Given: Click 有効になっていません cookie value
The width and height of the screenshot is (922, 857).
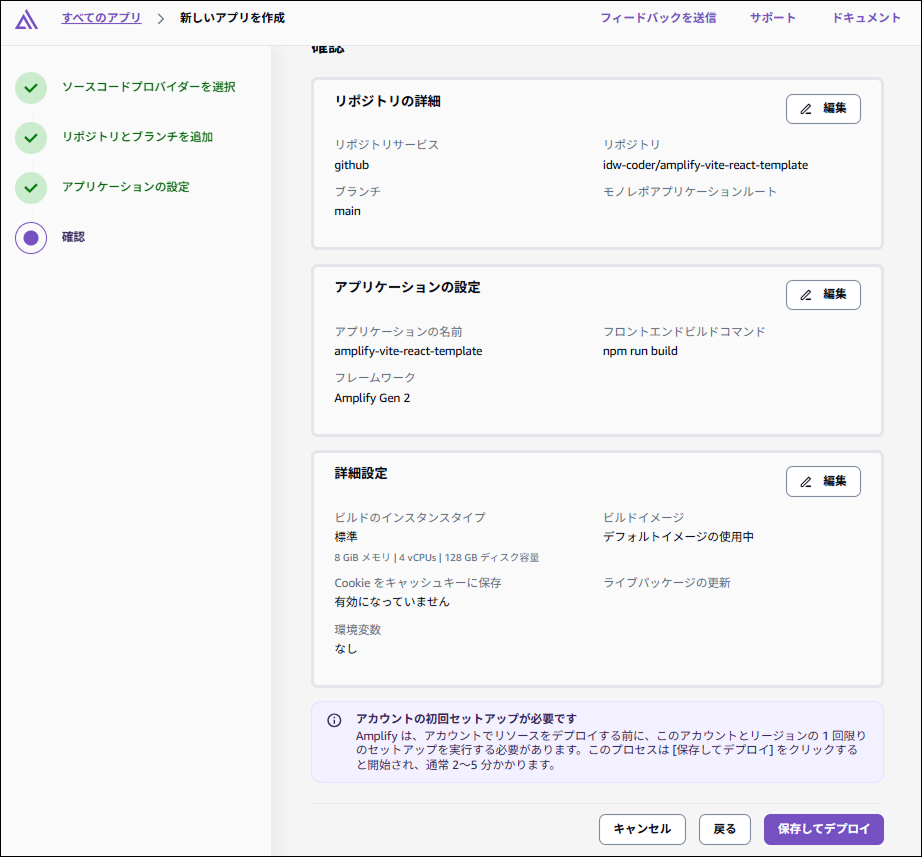Looking at the screenshot, I should point(392,602).
